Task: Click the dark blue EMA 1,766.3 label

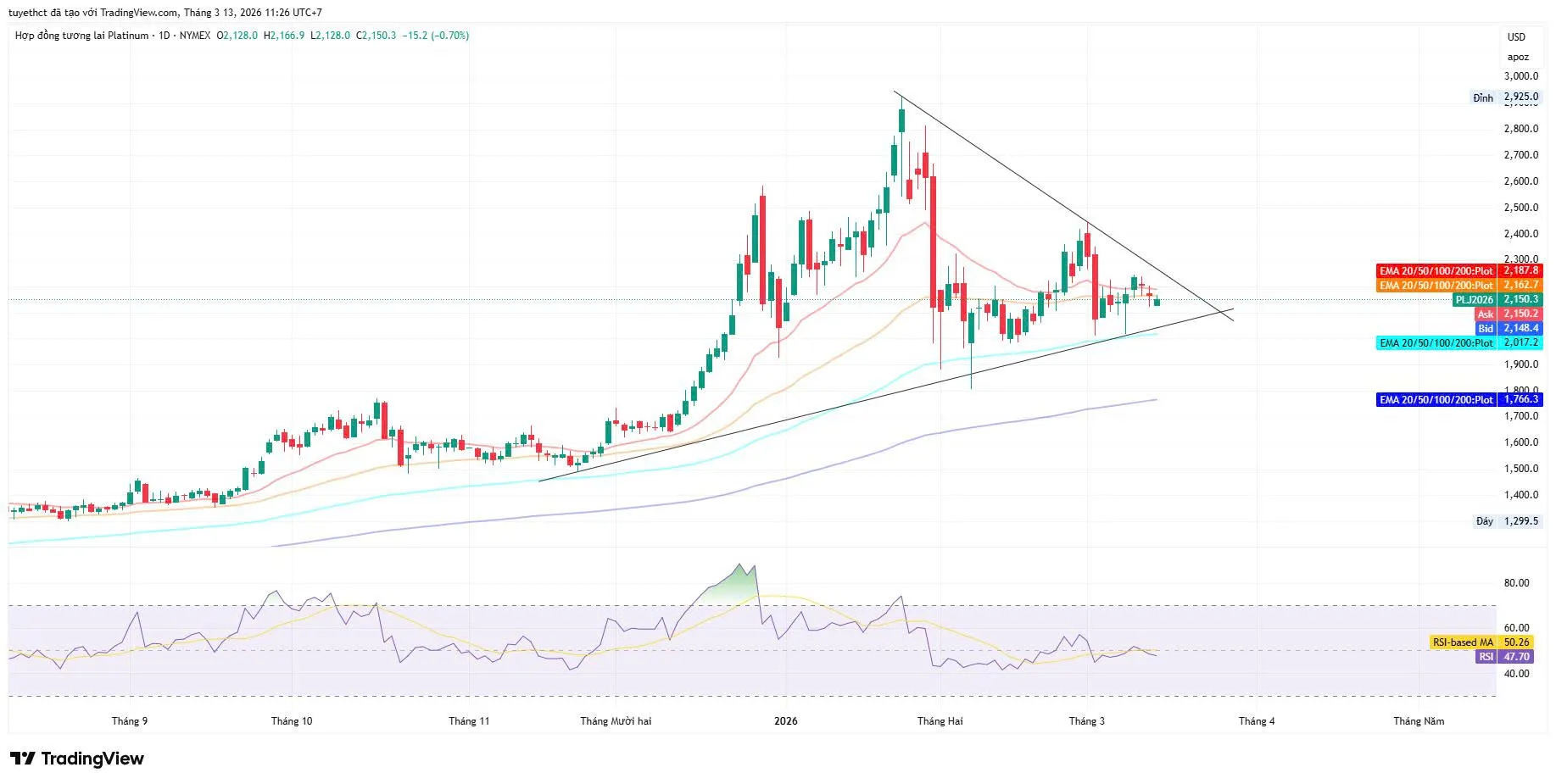Action: click(1458, 400)
